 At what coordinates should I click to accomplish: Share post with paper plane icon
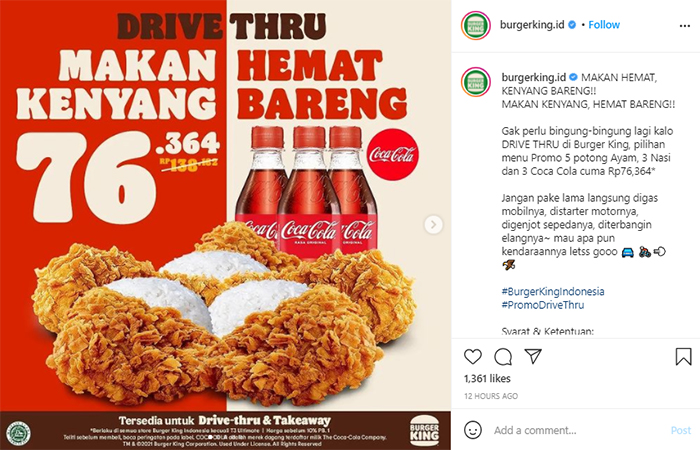(533, 356)
